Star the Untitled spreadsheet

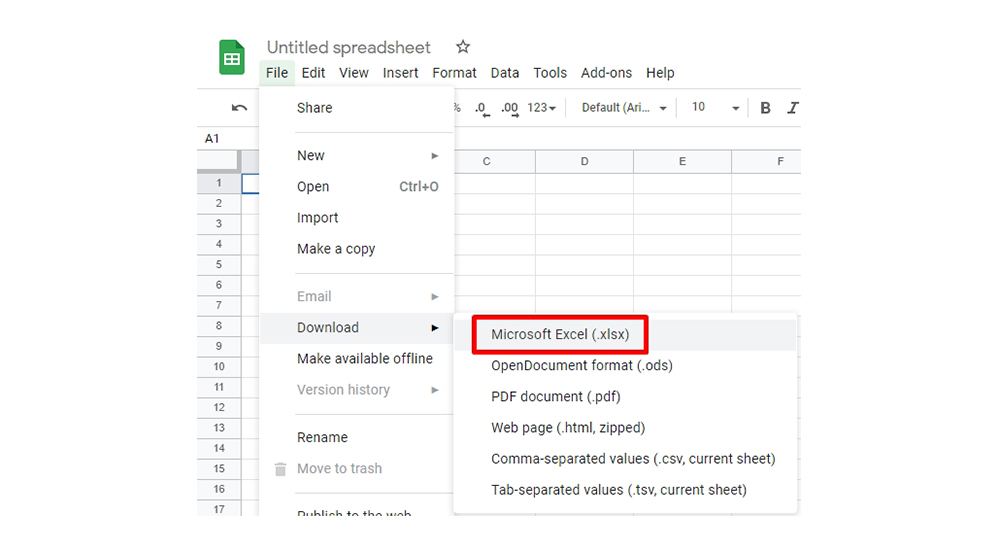pyautogui.click(x=463, y=47)
